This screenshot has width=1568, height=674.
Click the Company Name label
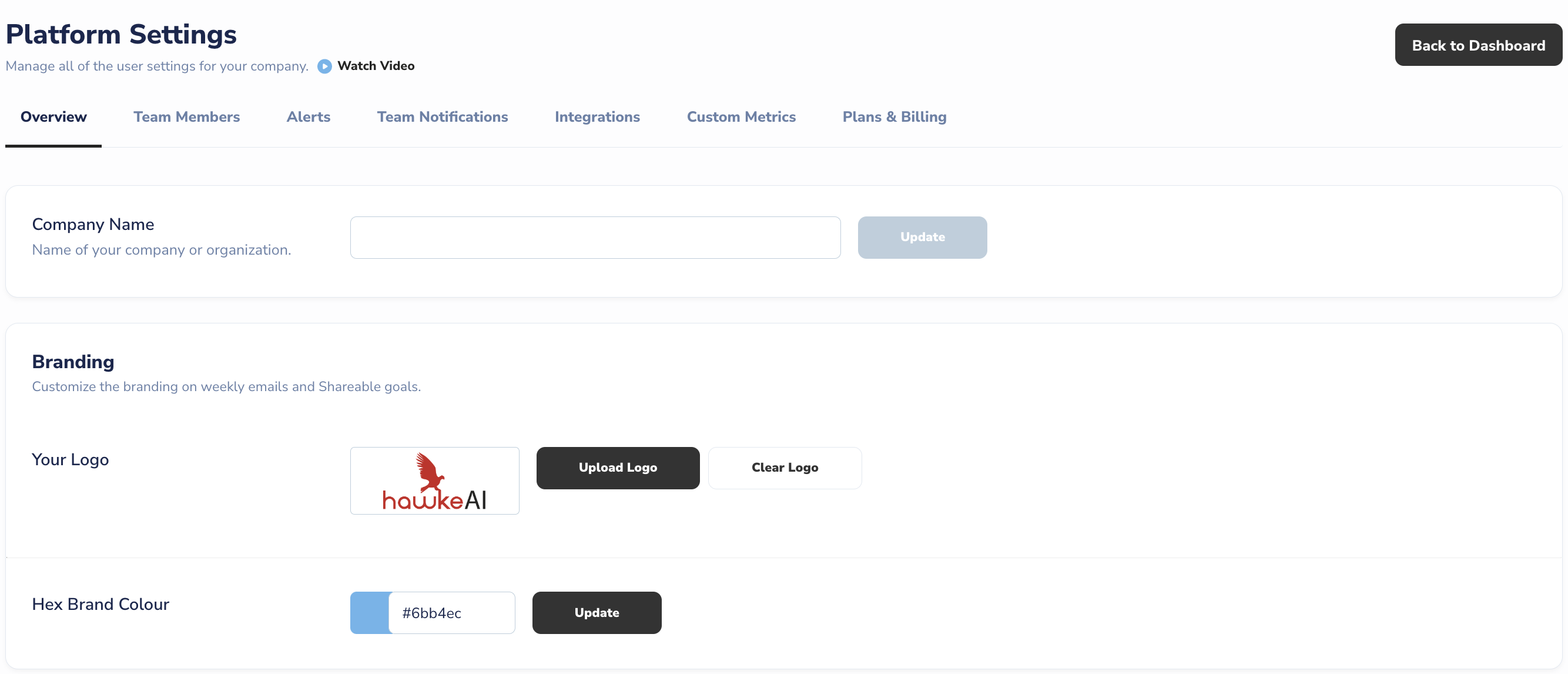click(93, 225)
